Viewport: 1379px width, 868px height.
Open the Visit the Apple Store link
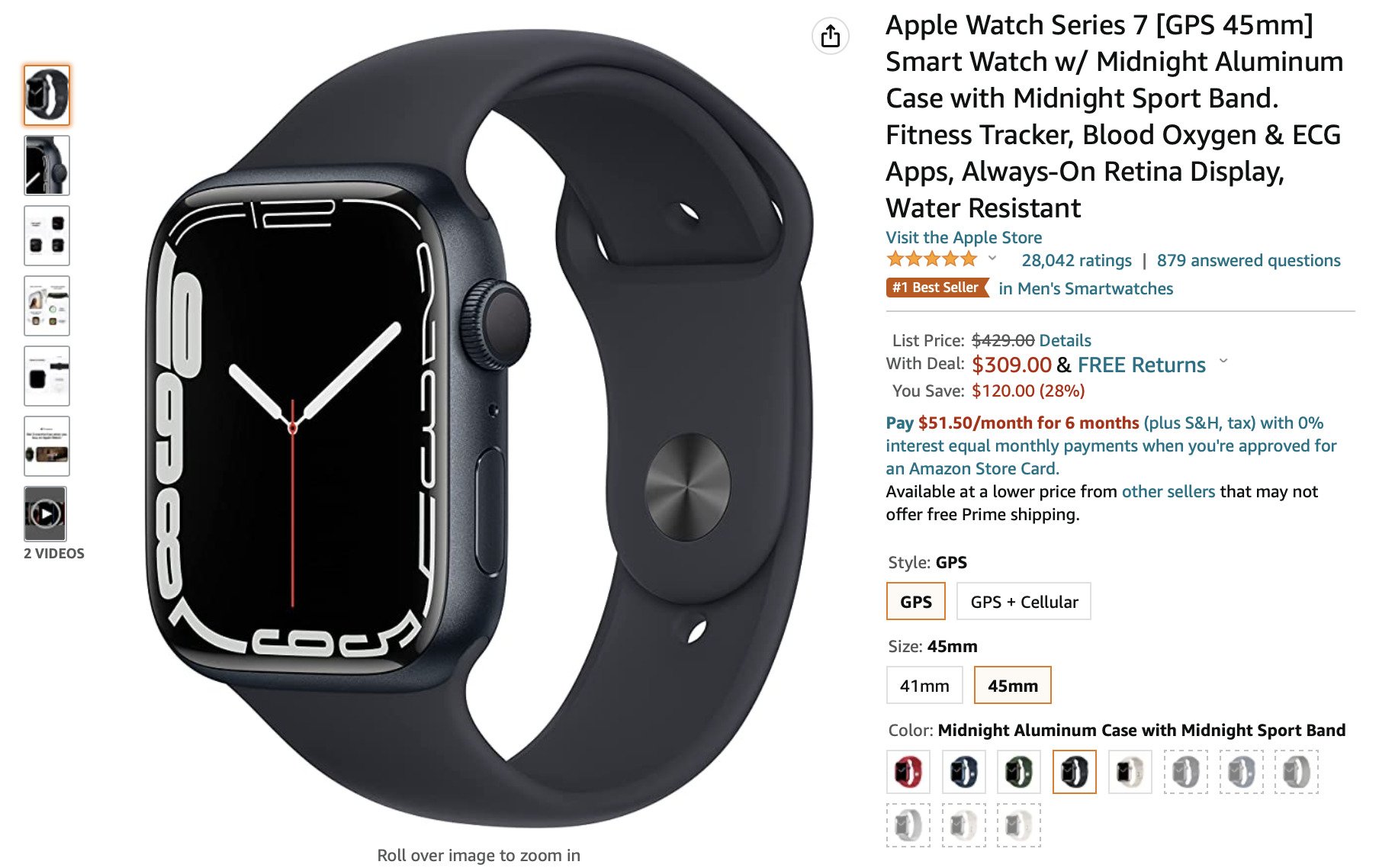(x=964, y=237)
